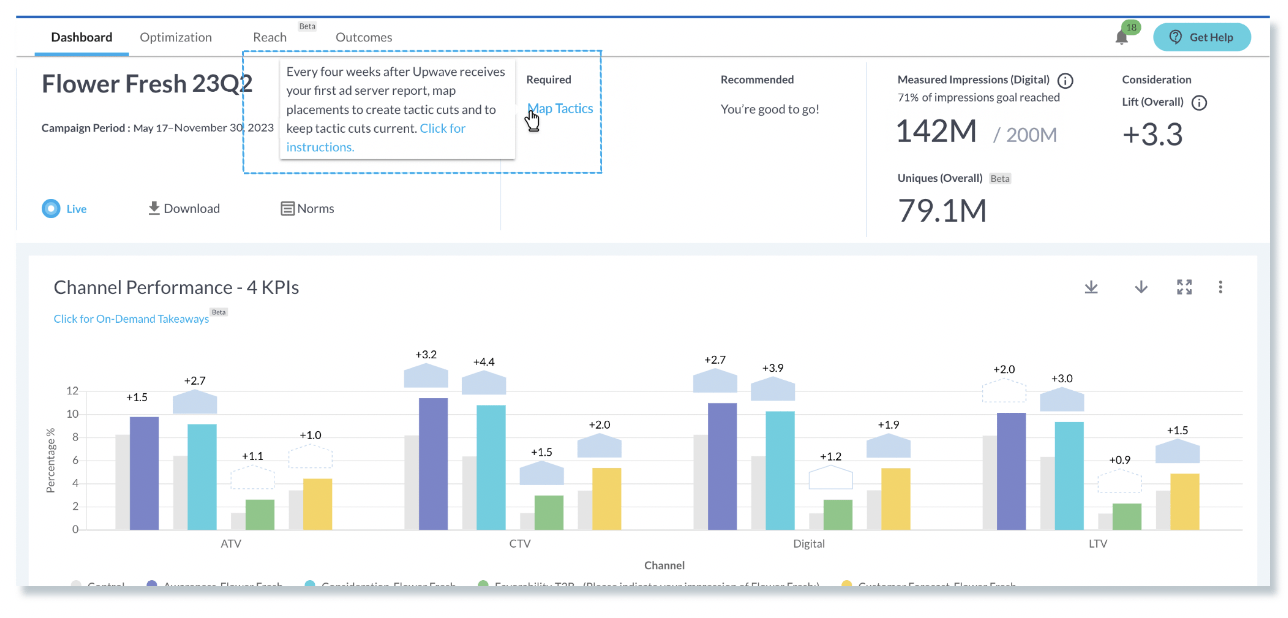Click the +1.2 lift label
Image resolution: width=1288 pixels, height=618 pixels.
831,456
